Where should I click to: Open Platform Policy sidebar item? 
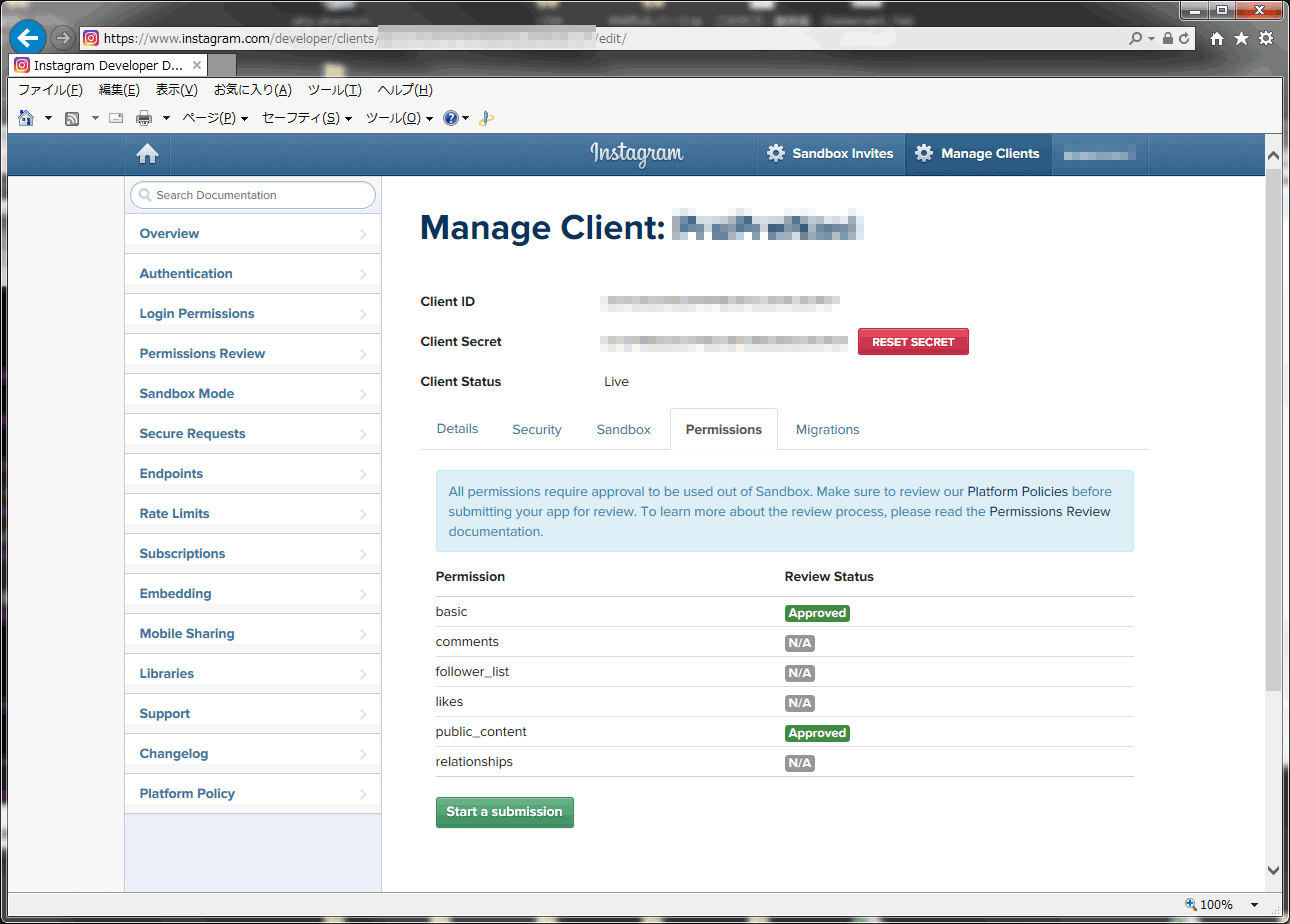pos(253,793)
